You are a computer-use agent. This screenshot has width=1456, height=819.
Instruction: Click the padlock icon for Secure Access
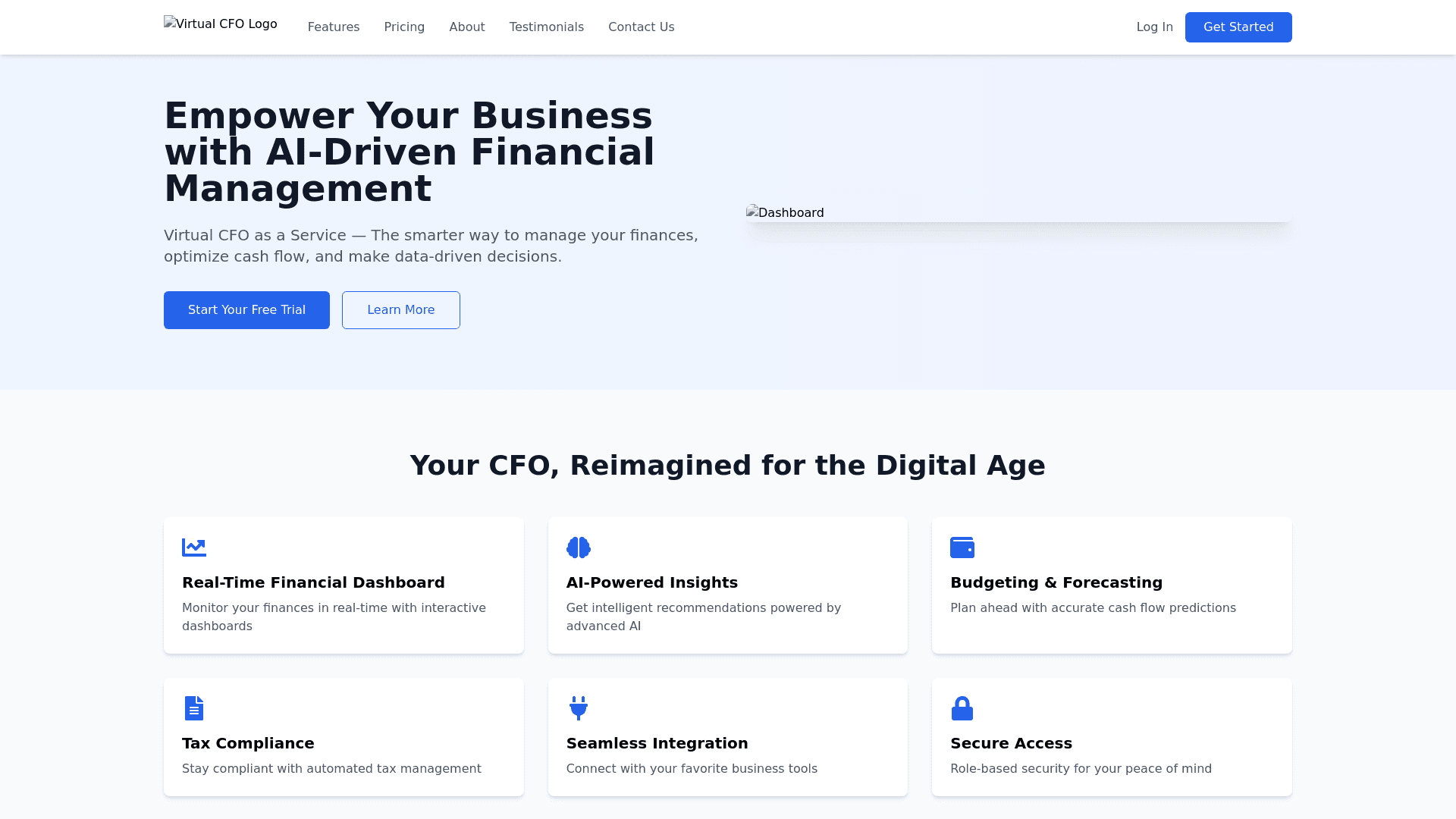point(962,708)
